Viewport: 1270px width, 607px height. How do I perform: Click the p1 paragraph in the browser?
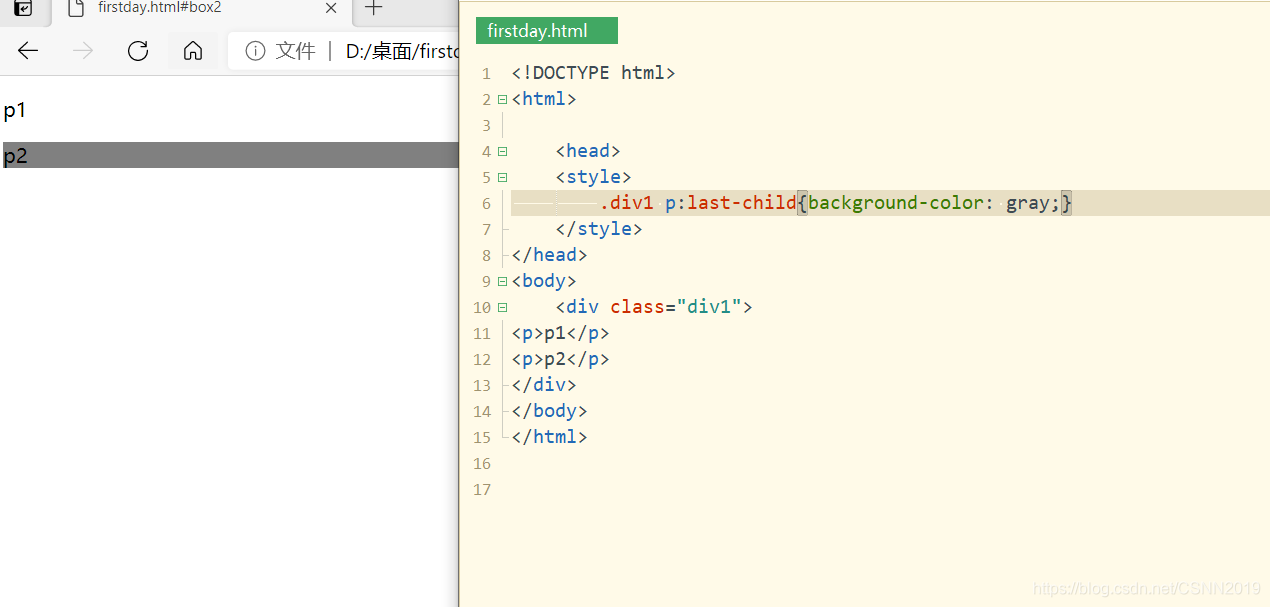click(15, 110)
